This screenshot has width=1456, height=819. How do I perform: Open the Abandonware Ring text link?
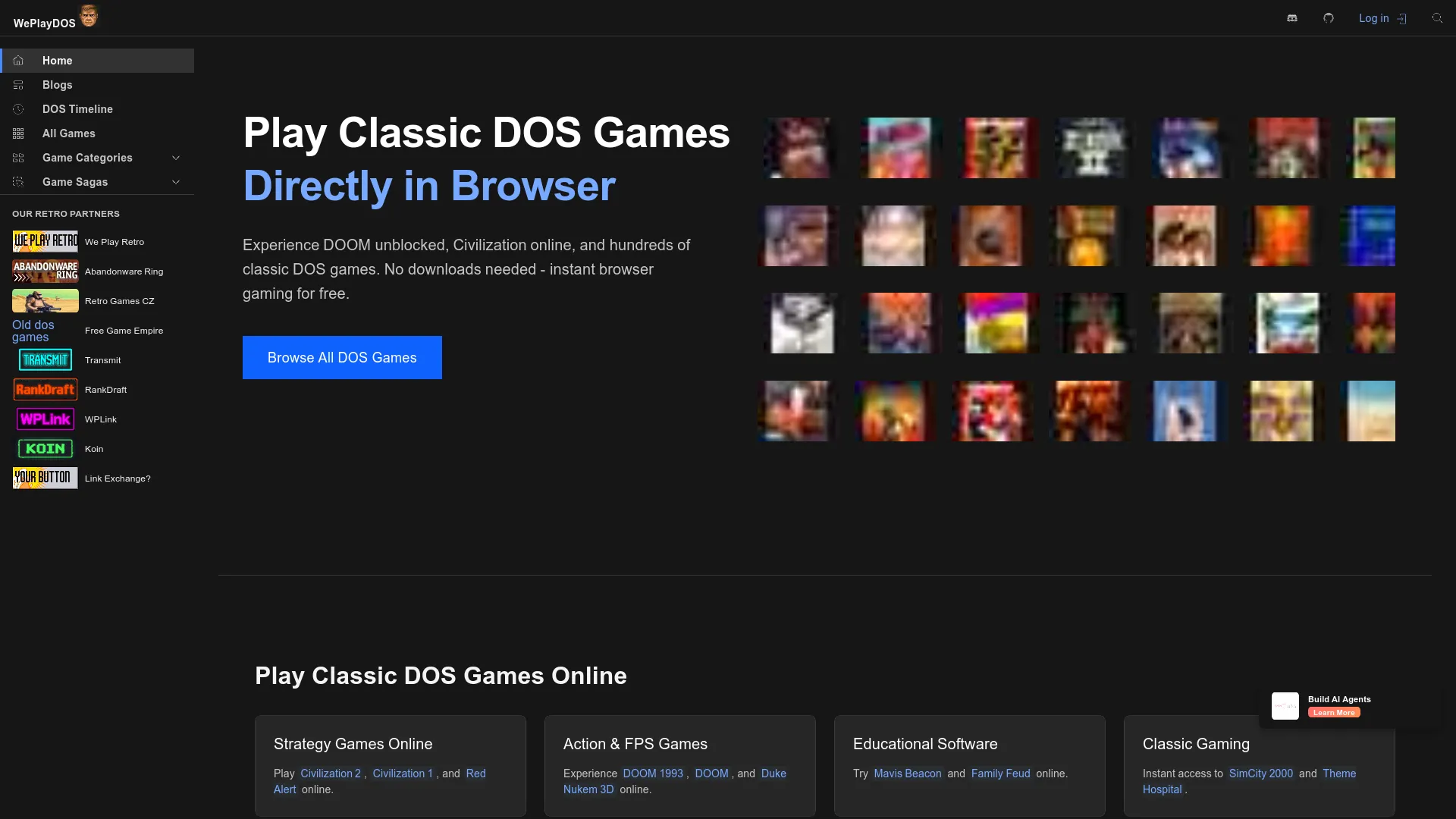coord(124,271)
